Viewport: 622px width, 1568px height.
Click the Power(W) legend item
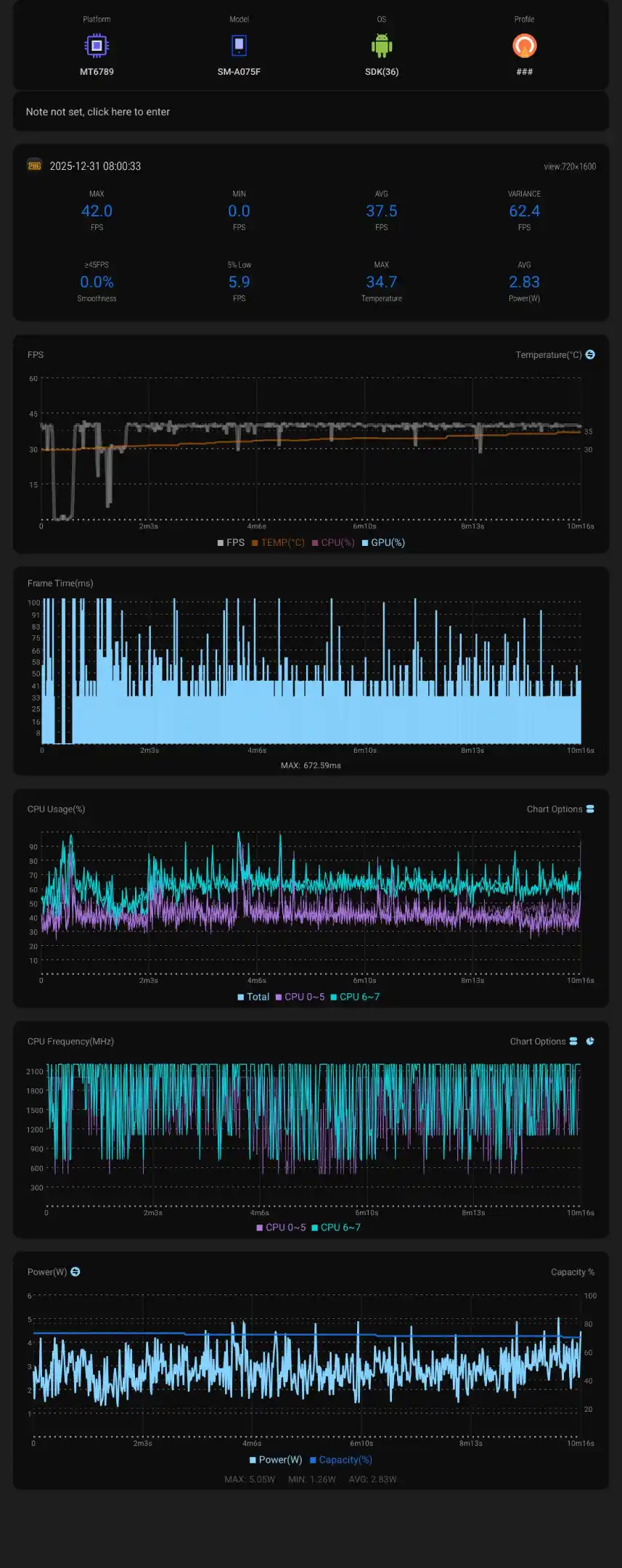276,1459
